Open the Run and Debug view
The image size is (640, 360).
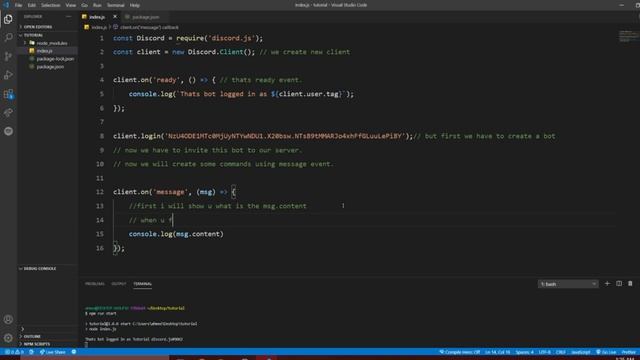click(x=8, y=75)
